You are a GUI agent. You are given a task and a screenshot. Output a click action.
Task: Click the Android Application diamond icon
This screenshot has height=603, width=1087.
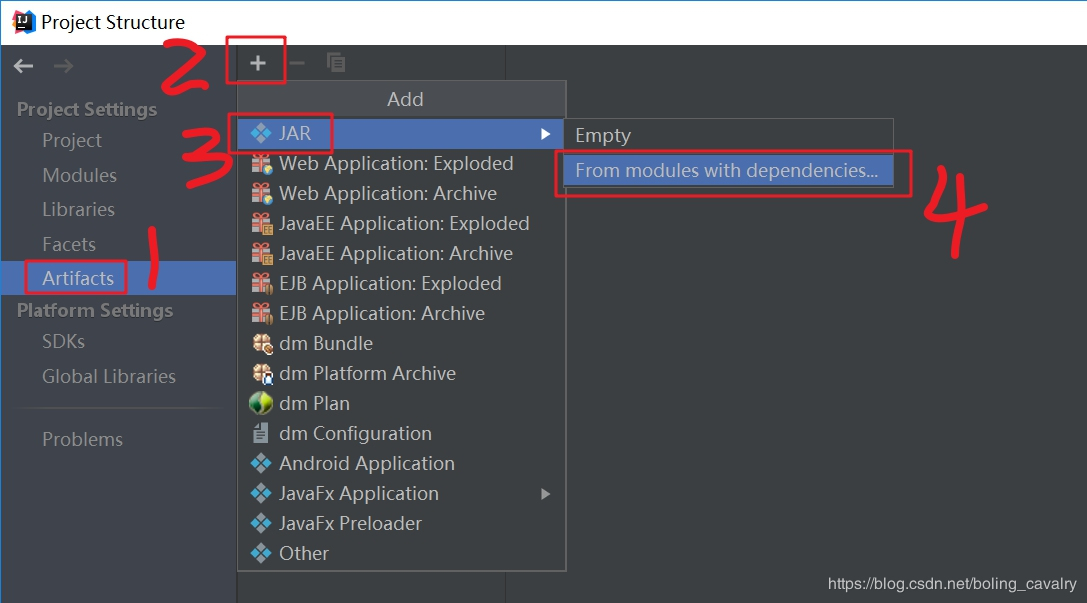(x=261, y=463)
